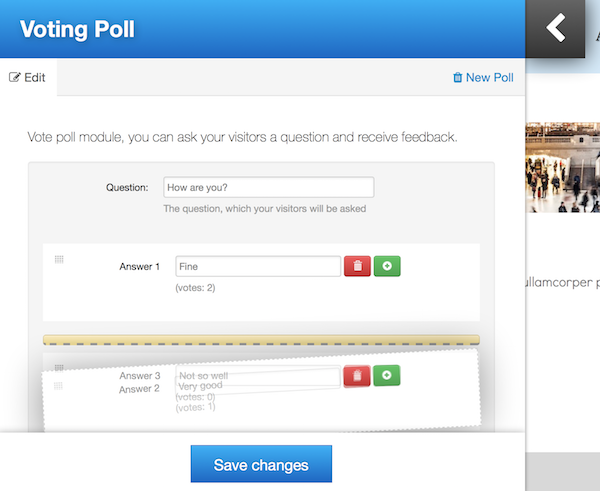Add an answer after Answer 1
Image resolution: width=600 pixels, height=491 pixels.
[387, 266]
